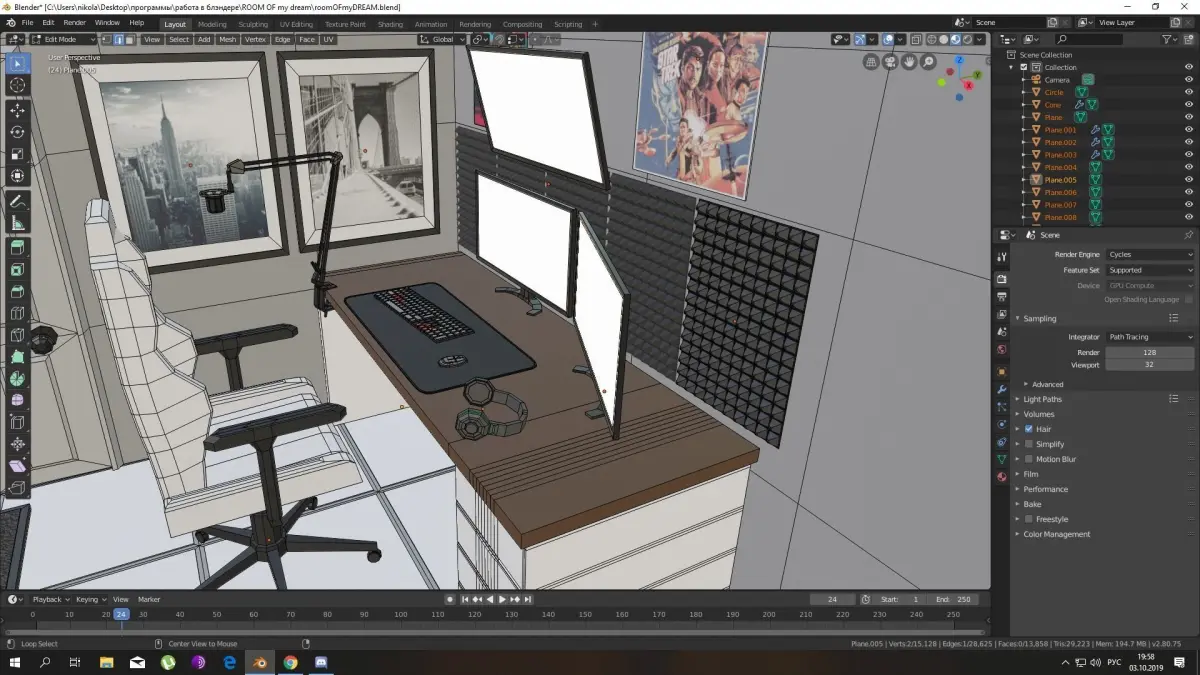Click the zoom view magnifier icon

click(x=928, y=61)
